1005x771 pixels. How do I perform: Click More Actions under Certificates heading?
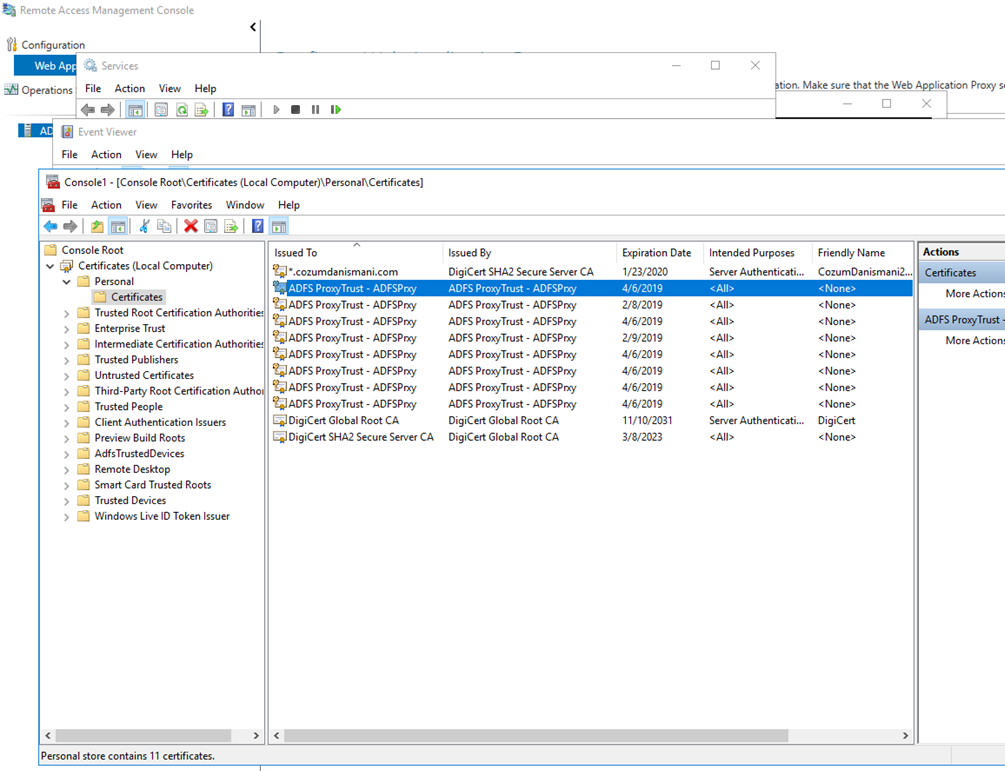coord(974,294)
